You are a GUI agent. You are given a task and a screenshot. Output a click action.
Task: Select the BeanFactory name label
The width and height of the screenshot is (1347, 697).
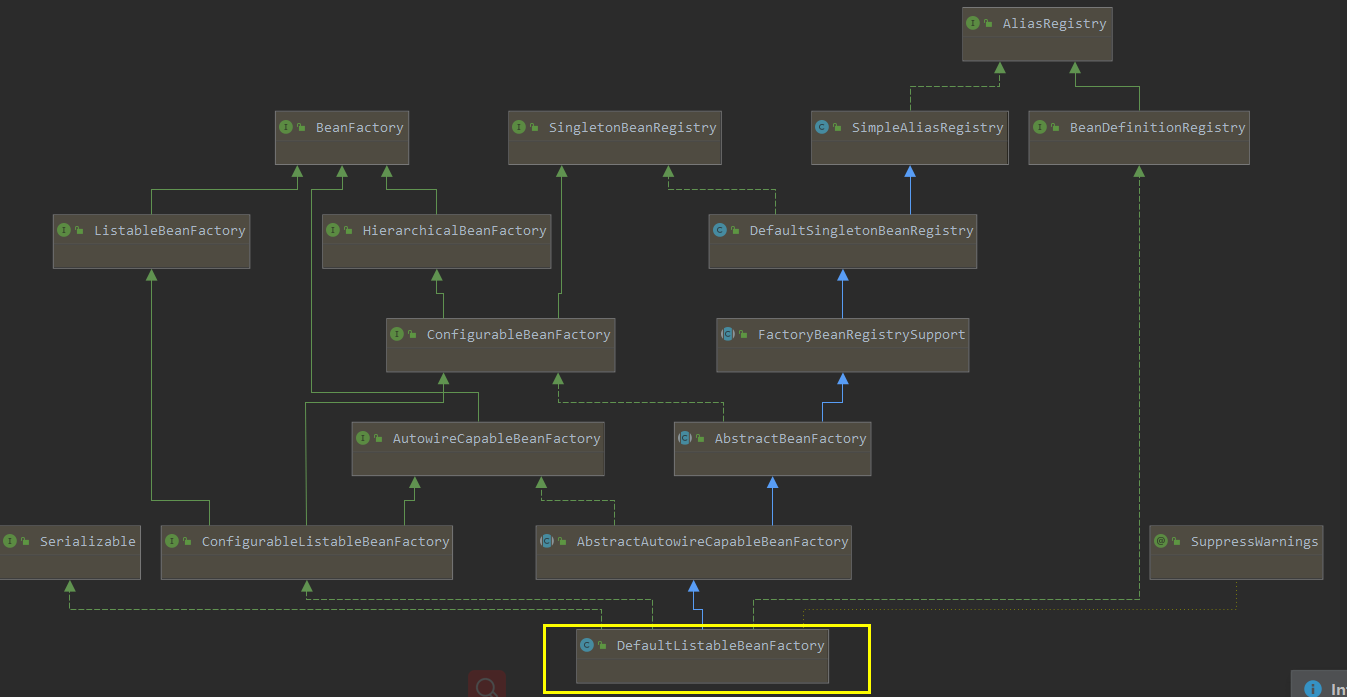tap(360, 127)
